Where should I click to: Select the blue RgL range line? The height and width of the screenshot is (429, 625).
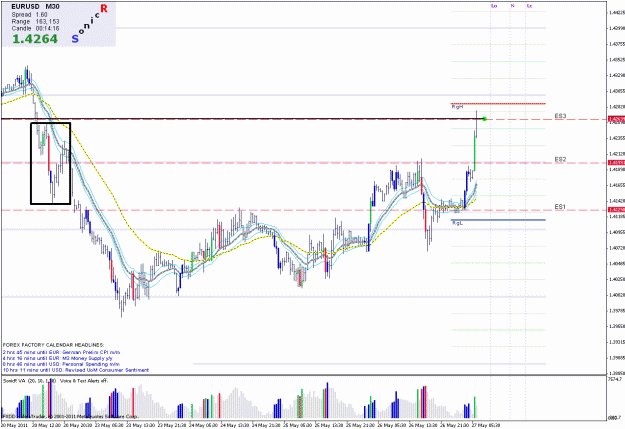498,220
